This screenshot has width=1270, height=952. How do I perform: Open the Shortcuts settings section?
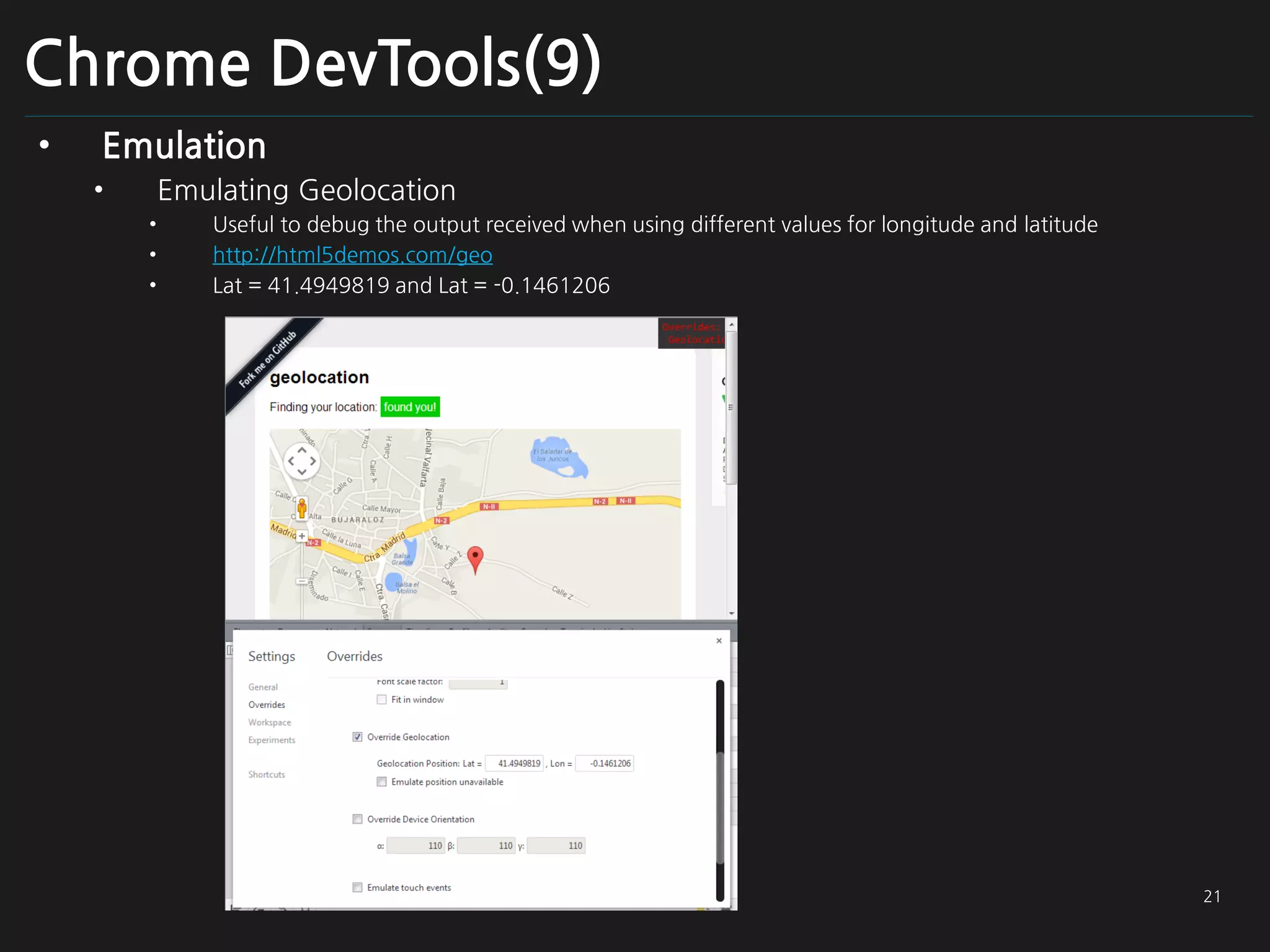267,775
